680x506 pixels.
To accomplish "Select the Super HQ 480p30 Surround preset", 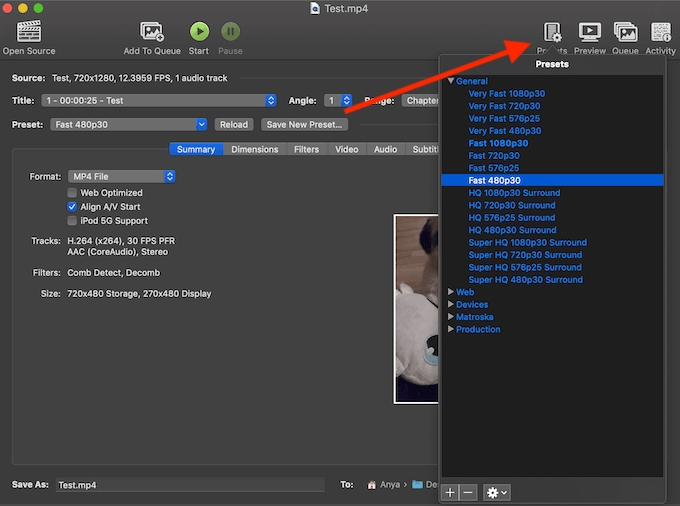I will pos(526,280).
